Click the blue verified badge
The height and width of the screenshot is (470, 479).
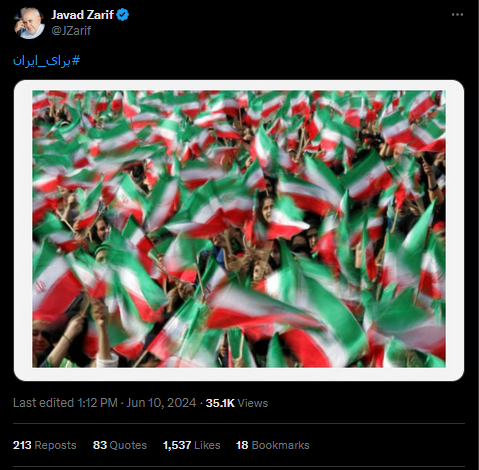[123, 15]
